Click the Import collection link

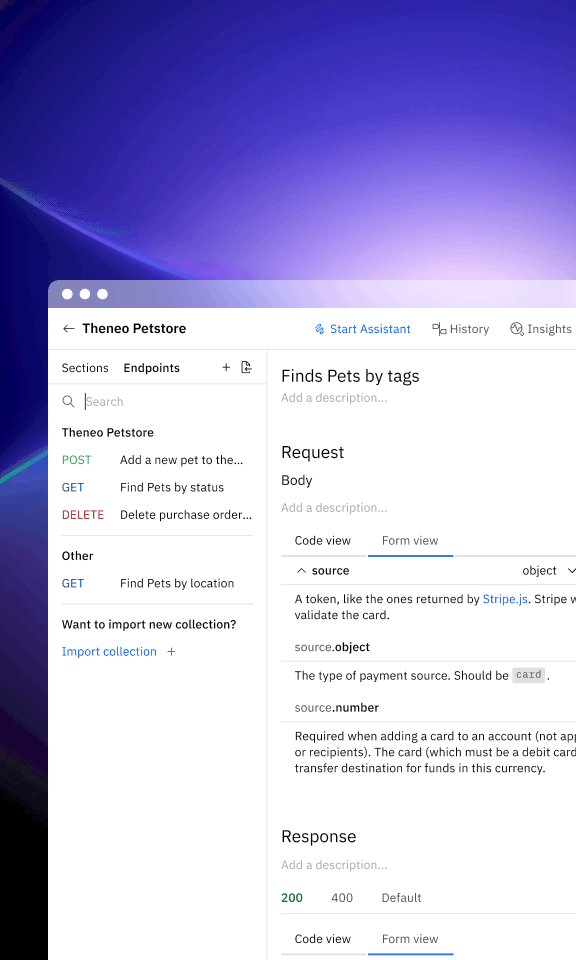coord(109,652)
